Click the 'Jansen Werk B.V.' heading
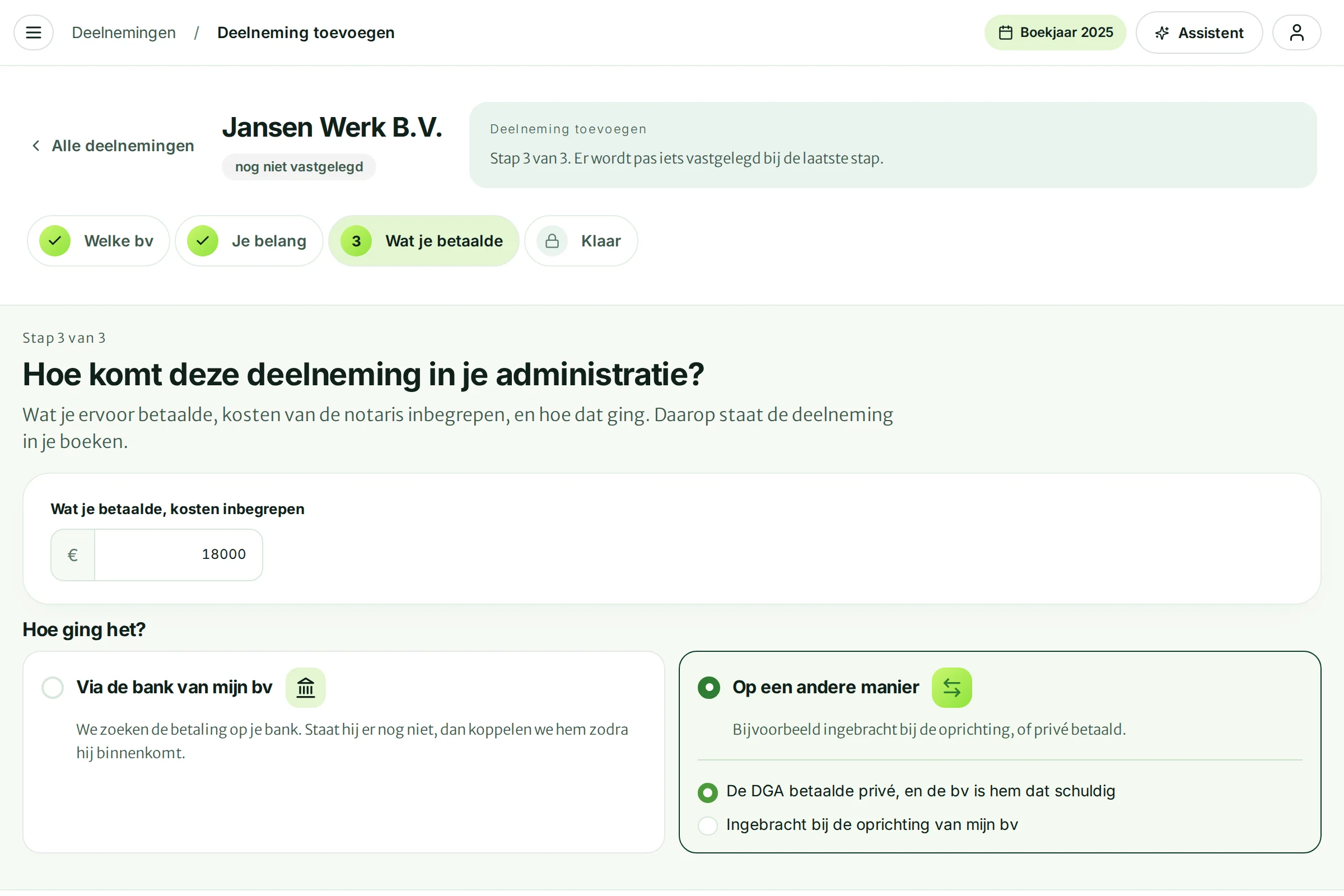Viewport: 1344px width, 896px height. [332, 127]
